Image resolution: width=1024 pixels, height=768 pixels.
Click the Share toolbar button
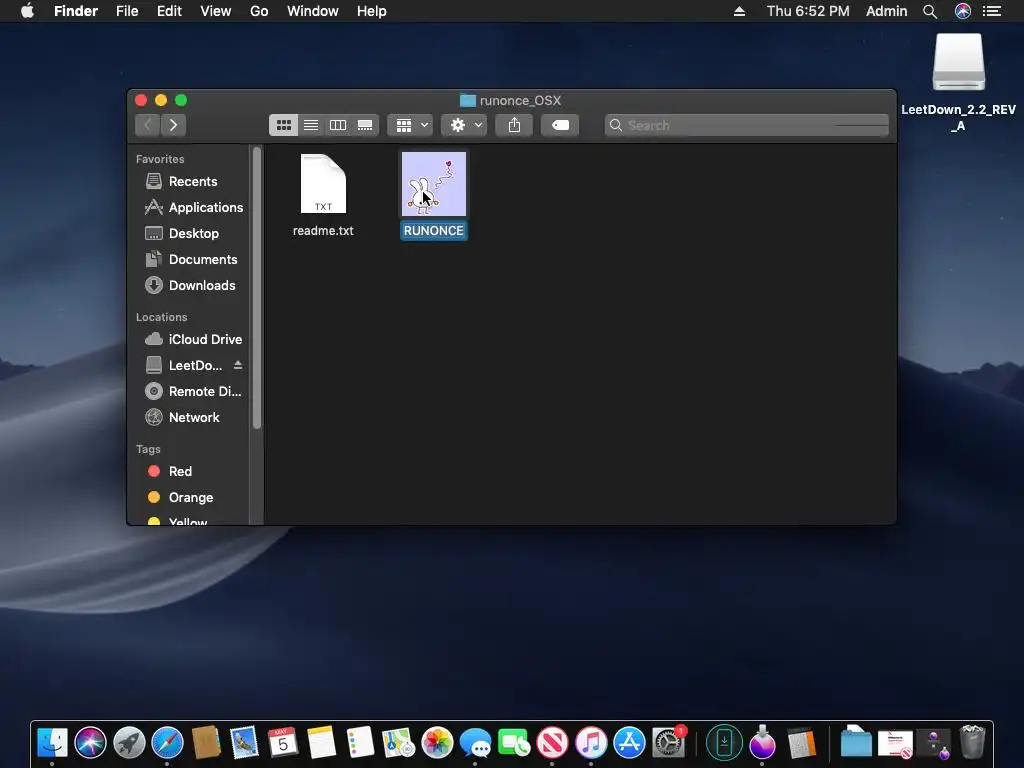(515, 125)
